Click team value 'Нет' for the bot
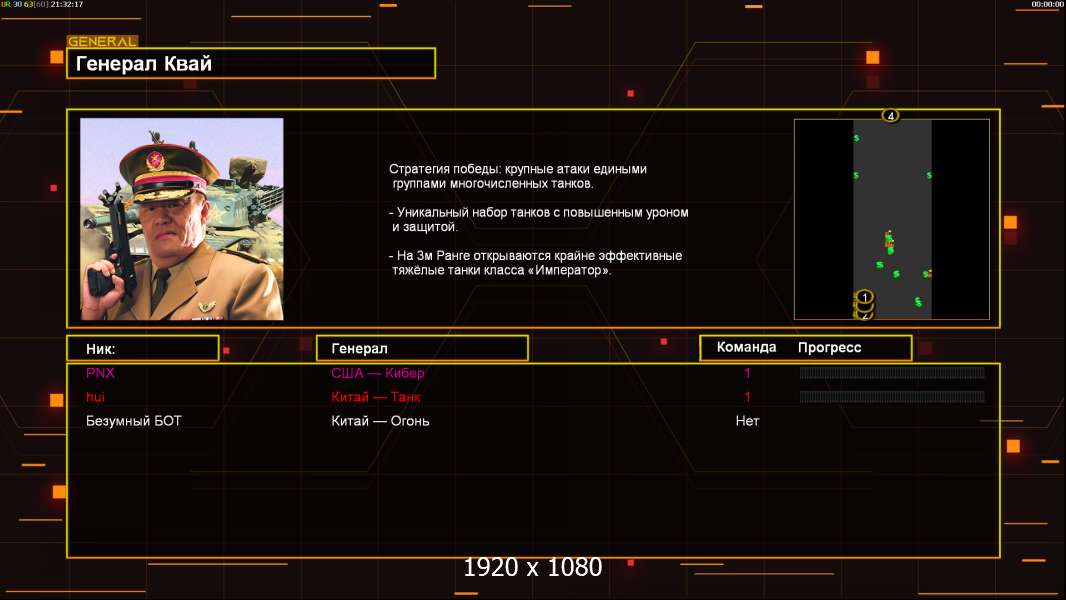 tap(747, 421)
